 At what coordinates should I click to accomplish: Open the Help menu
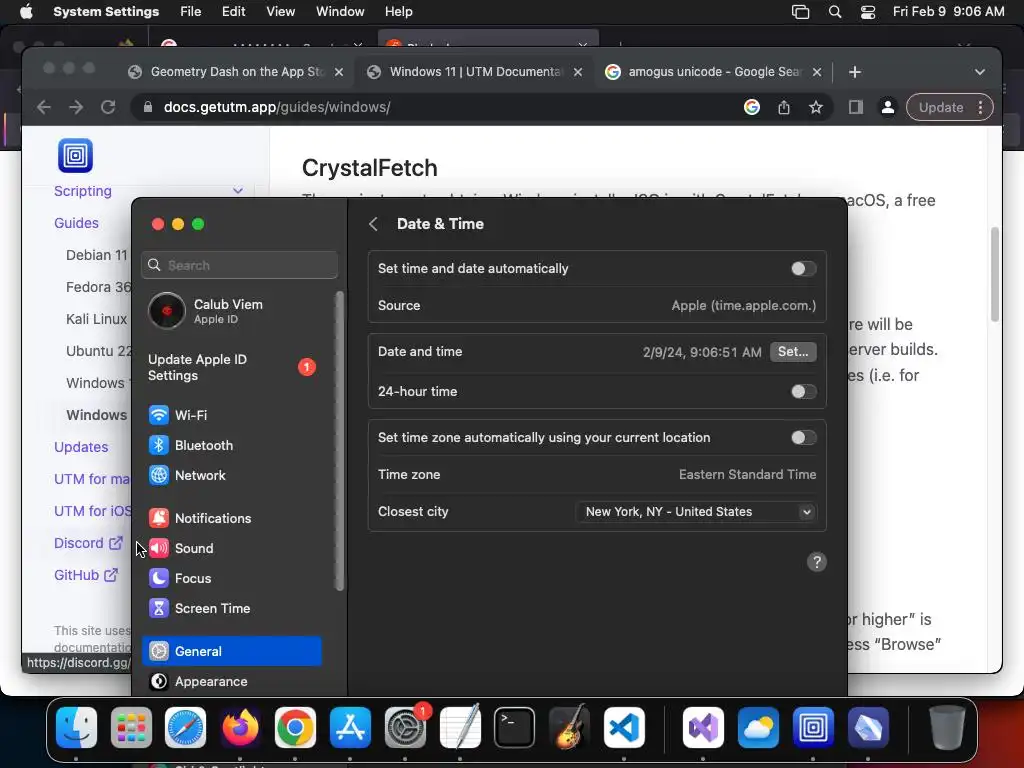tap(398, 12)
